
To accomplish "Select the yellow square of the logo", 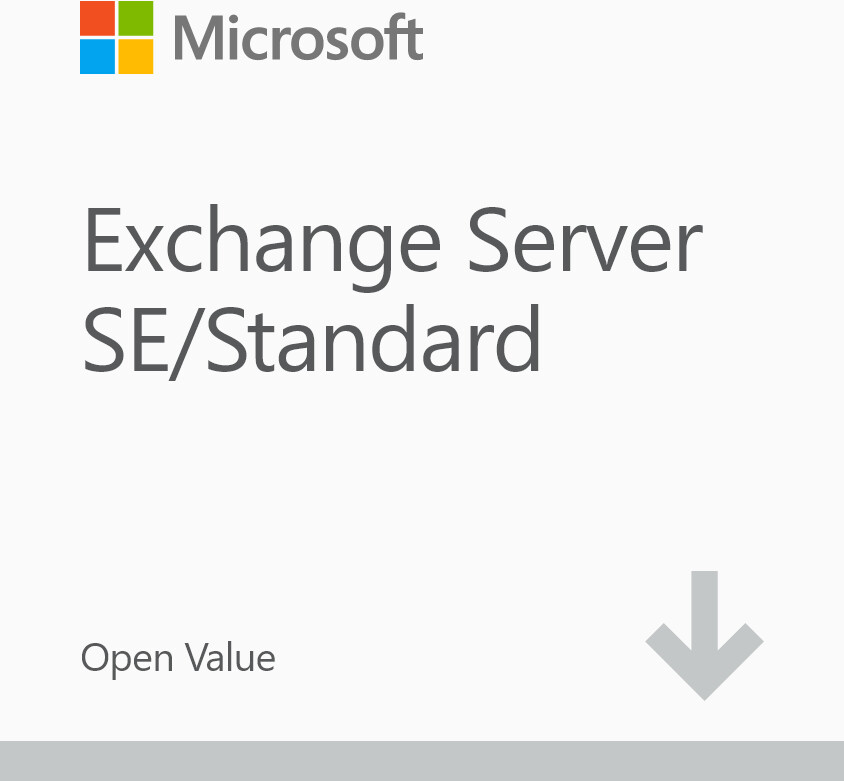I will tap(136, 57).
